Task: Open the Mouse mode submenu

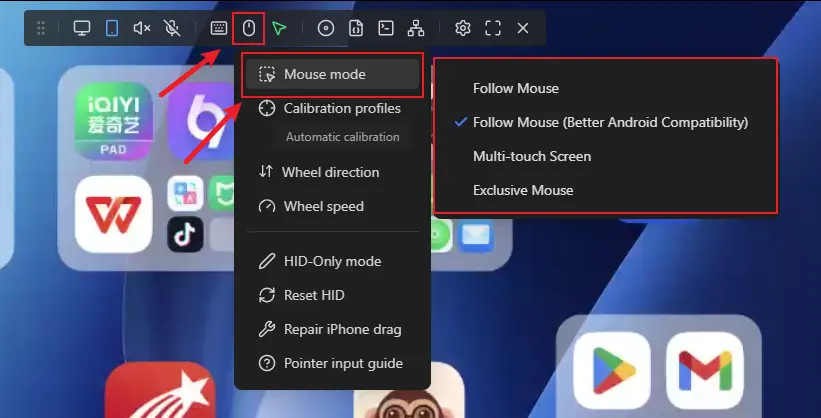Action: click(x=332, y=74)
